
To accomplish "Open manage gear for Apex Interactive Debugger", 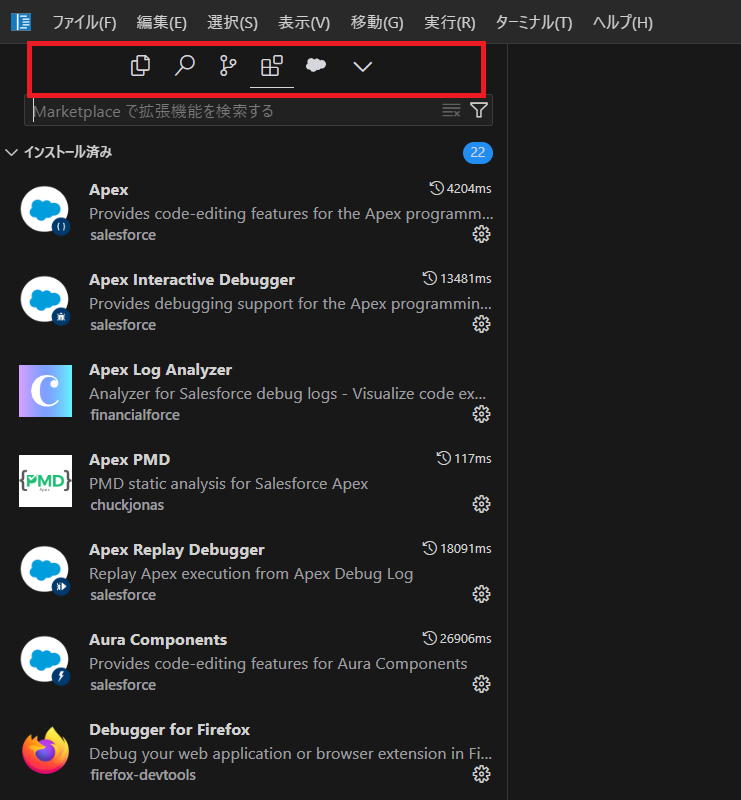I will pyautogui.click(x=481, y=324).
